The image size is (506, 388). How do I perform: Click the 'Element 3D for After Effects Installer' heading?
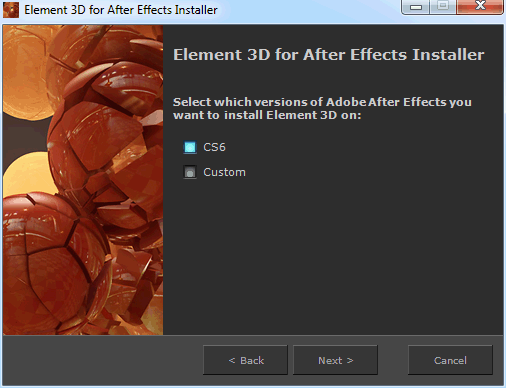pos(329,55)
